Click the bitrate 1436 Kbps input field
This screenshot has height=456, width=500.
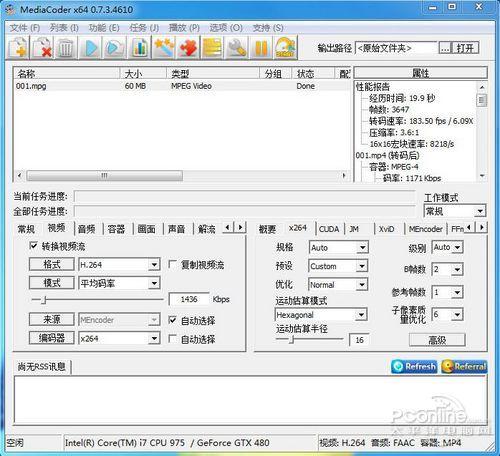(189, 299)
